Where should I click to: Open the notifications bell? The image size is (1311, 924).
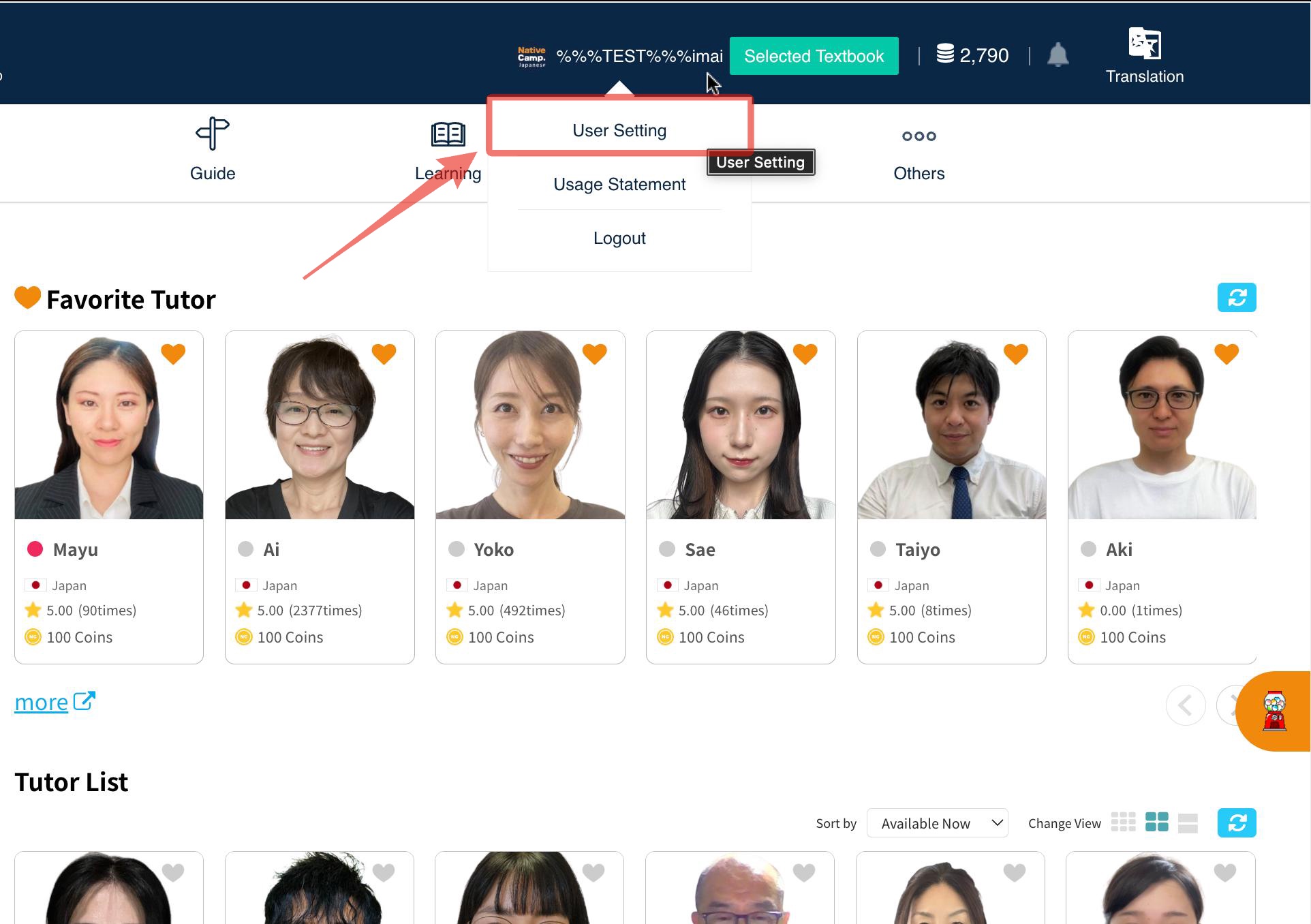point(1058,55)
